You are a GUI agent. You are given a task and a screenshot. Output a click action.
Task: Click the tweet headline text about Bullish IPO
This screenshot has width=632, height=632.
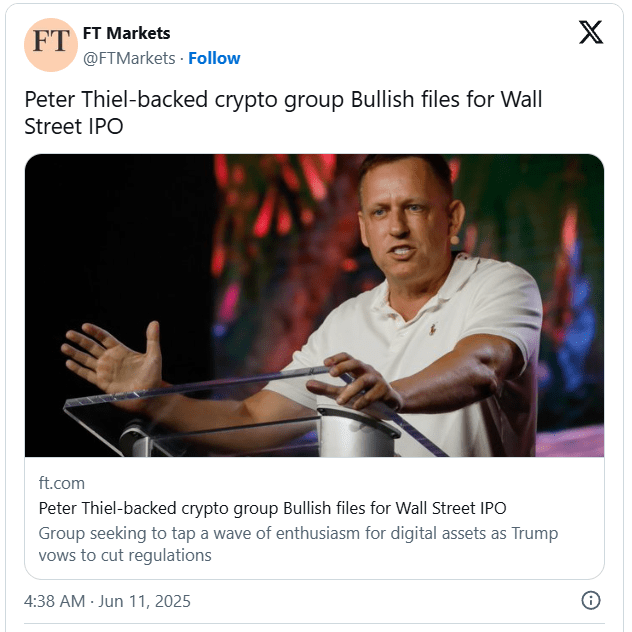[x=283, y=102]
